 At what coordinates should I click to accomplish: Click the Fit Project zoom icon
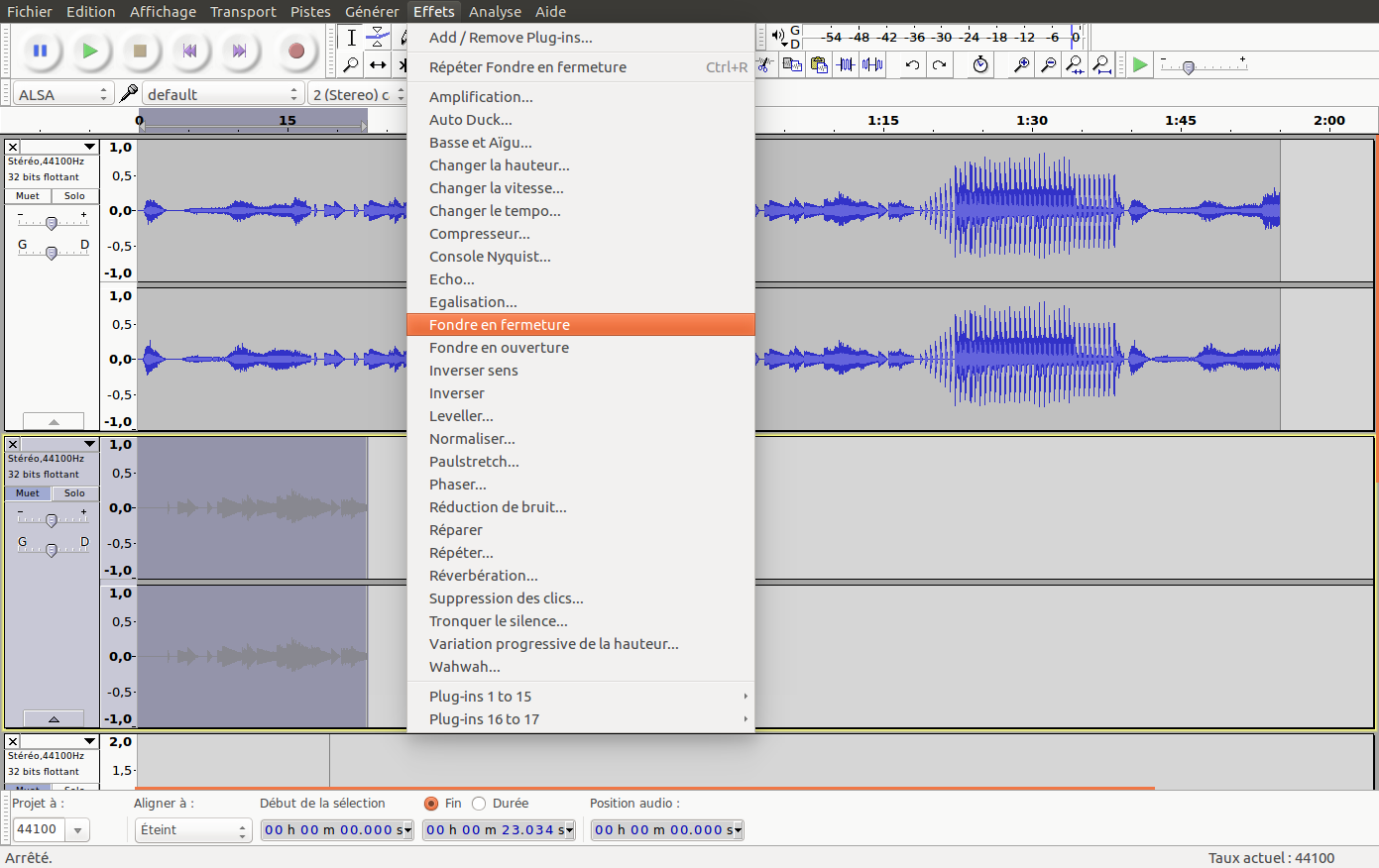coord(1101,65)
